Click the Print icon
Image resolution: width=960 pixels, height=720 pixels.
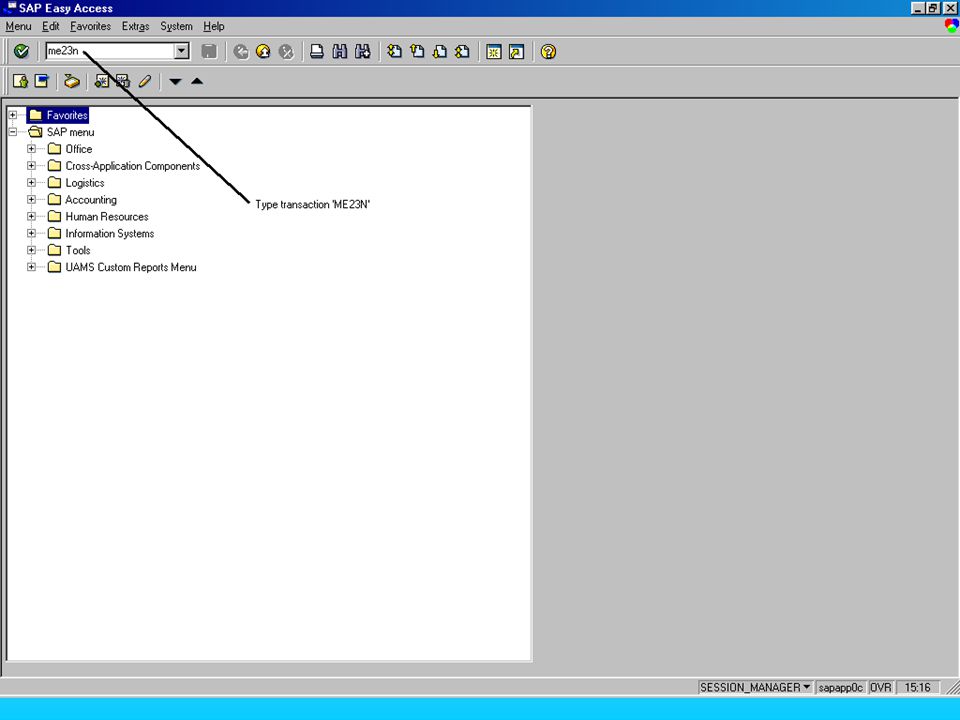(x=317, y=51)
